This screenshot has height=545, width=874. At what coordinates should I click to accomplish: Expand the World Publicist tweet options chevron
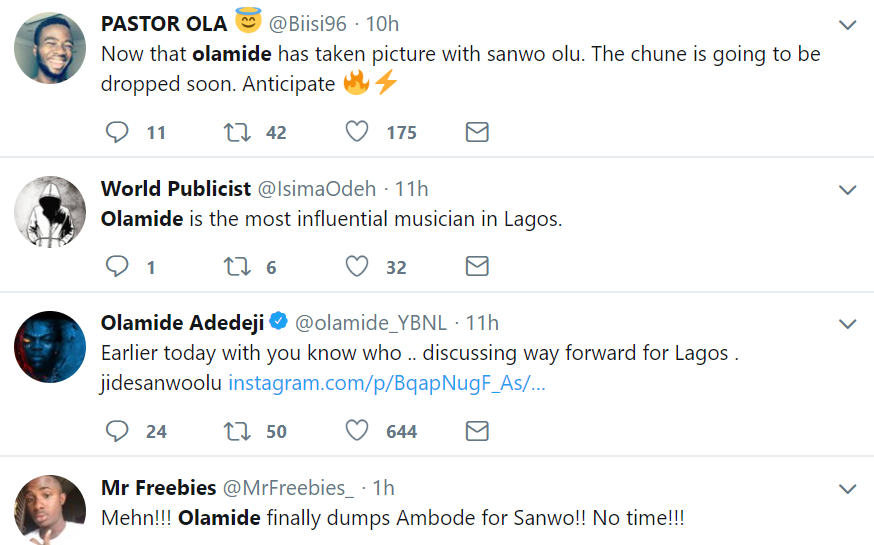click(x=847, y=190)
